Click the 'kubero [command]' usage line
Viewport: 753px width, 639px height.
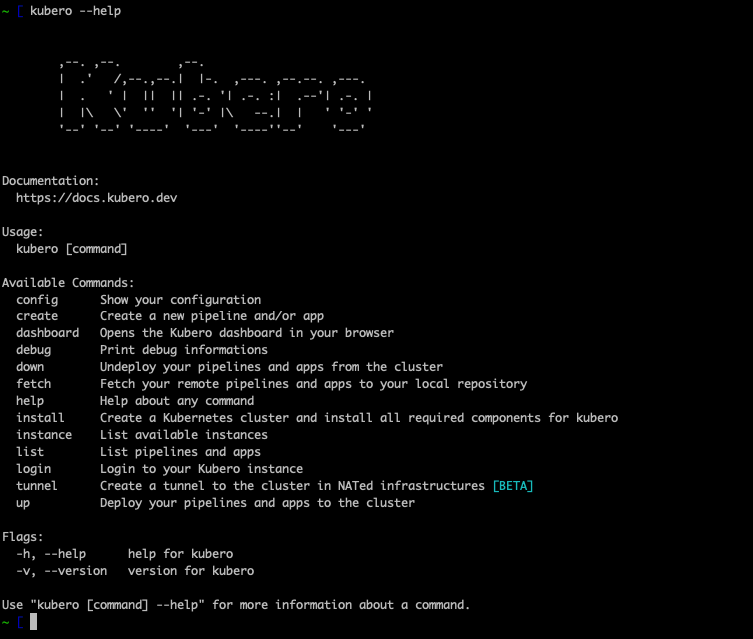[72, 249]
